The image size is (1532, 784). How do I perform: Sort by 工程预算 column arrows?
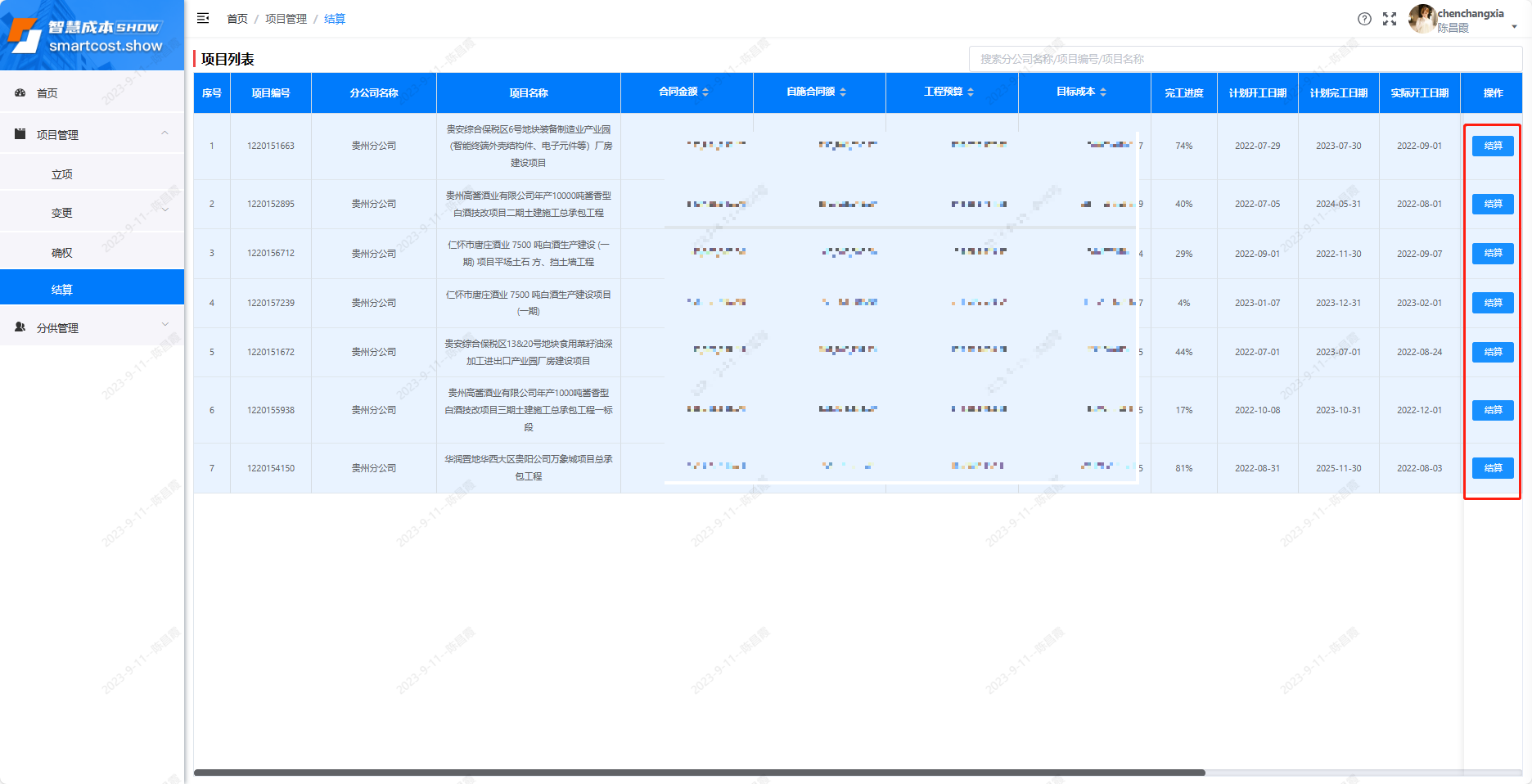click(x=971, y=92)
